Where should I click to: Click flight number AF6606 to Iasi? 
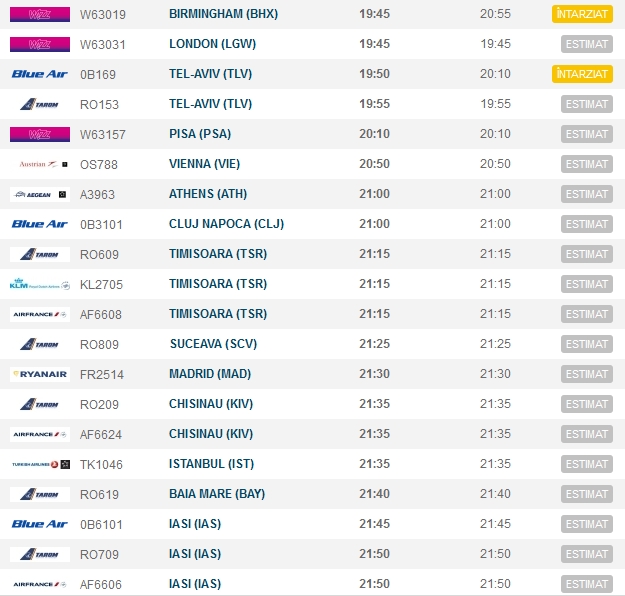[x=101, y=584]
